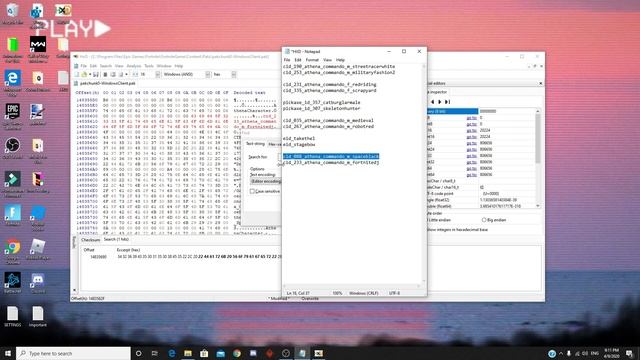Open the notification center icon
This screenshot has height=360, width=640.
[629, 353]
